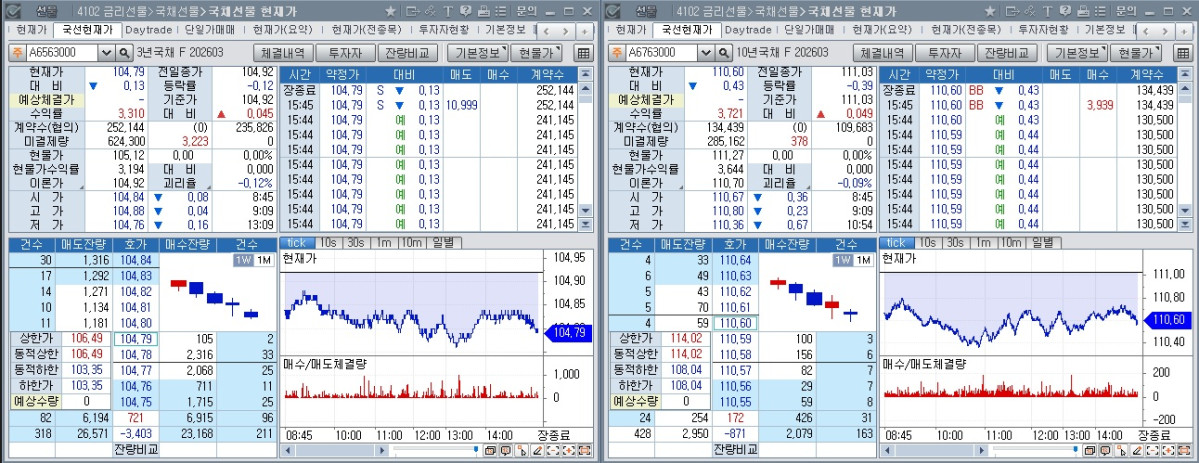
Task: Click 잔량비교 label below left order book
Action: click(135, 448)
